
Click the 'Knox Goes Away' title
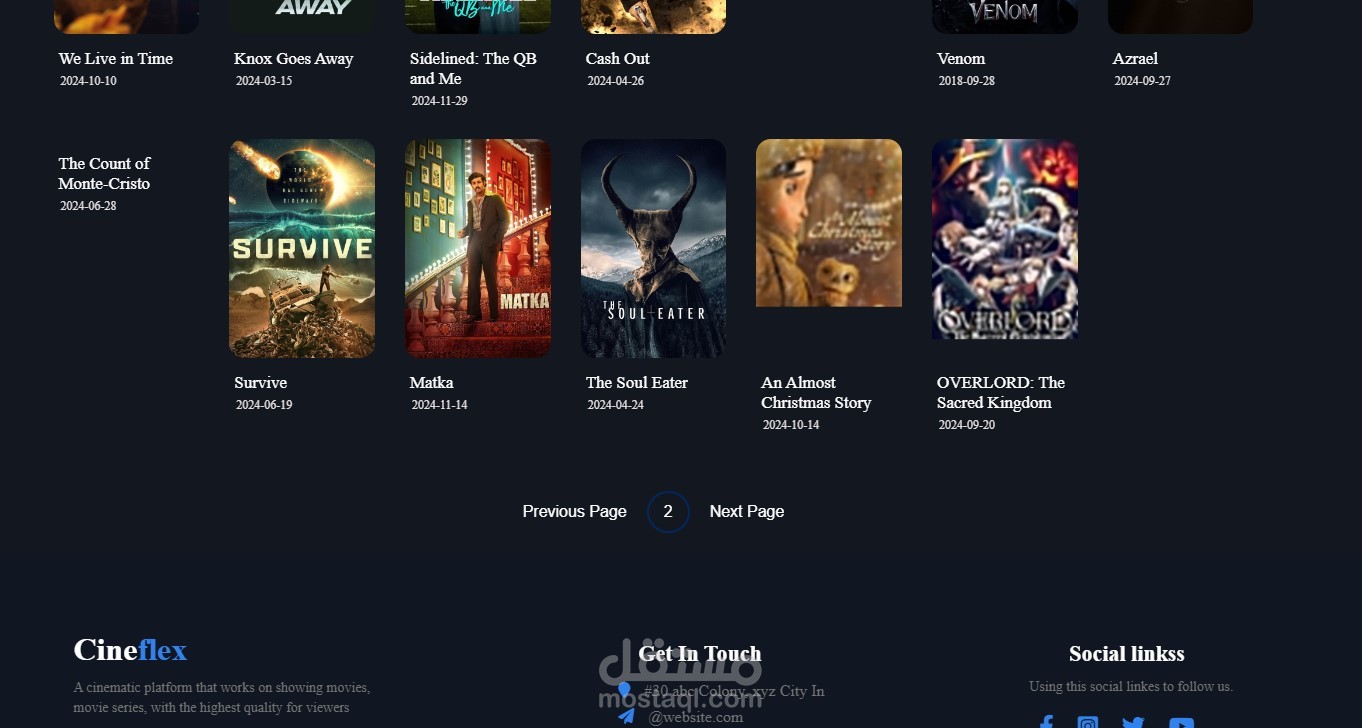click(x=294, y=59)
